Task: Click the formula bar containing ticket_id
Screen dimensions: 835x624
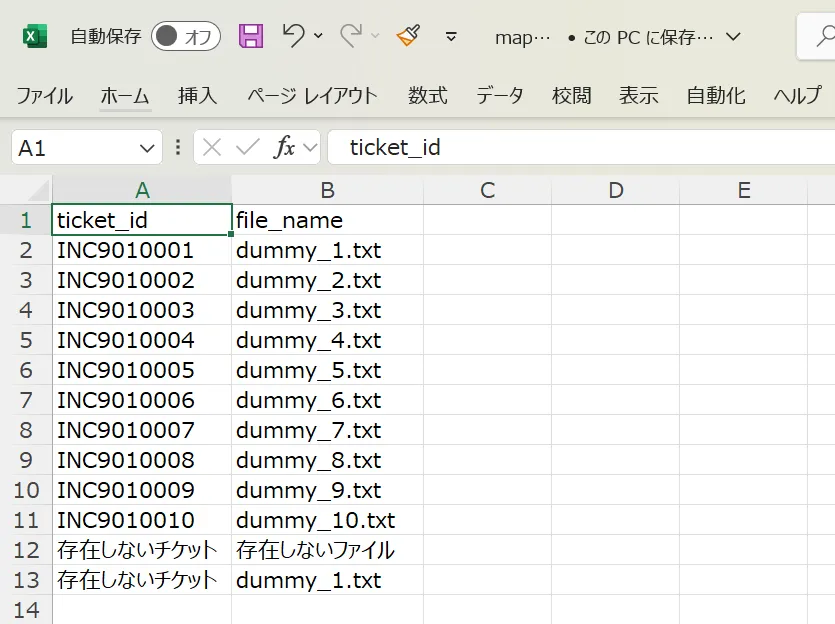Action: point(582,147)
